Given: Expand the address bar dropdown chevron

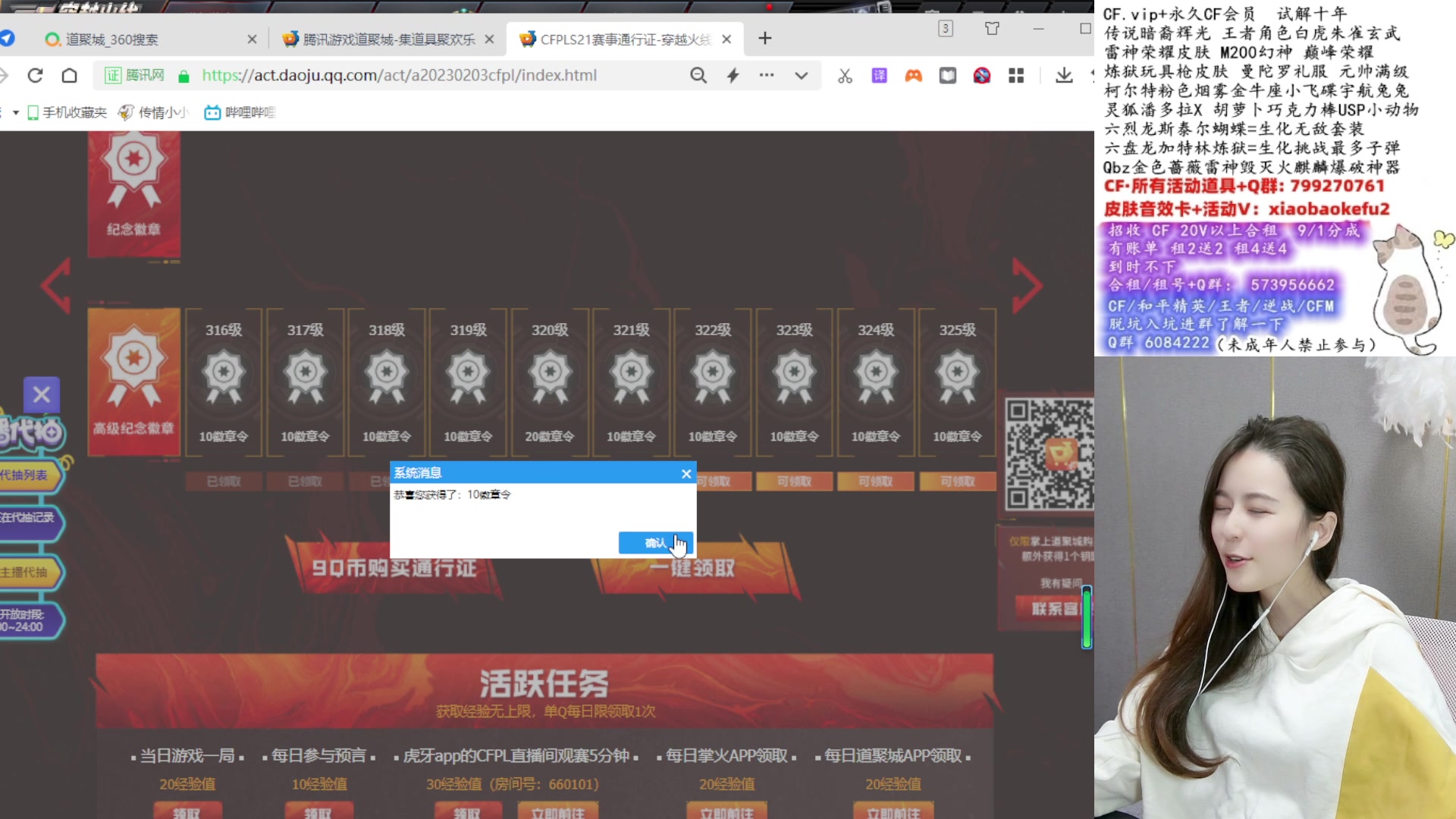Looking at the screenshot, I should (x=802, y=75).
